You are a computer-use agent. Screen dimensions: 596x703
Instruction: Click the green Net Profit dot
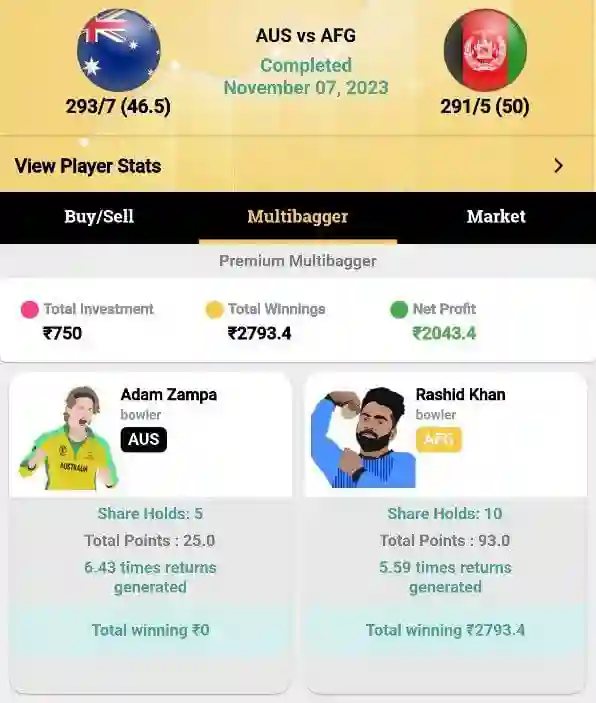click(x=399, y=309)
